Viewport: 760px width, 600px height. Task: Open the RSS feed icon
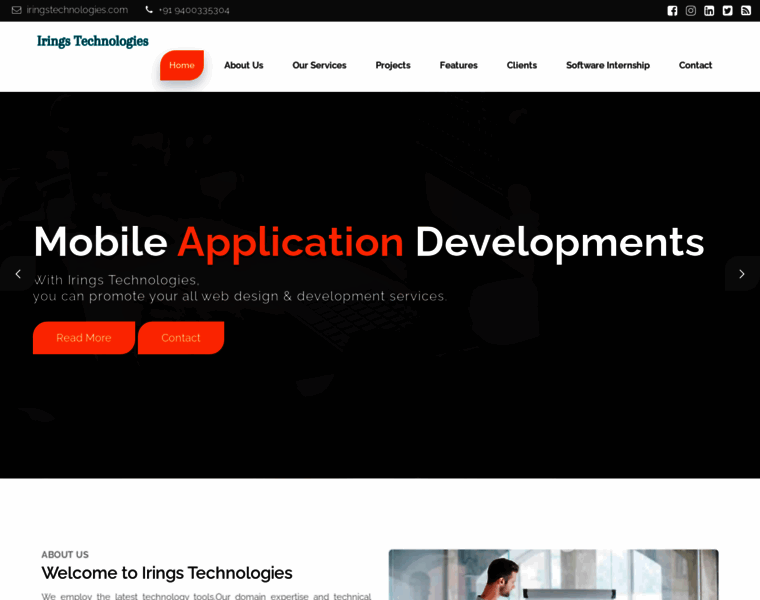click(745, 11)
